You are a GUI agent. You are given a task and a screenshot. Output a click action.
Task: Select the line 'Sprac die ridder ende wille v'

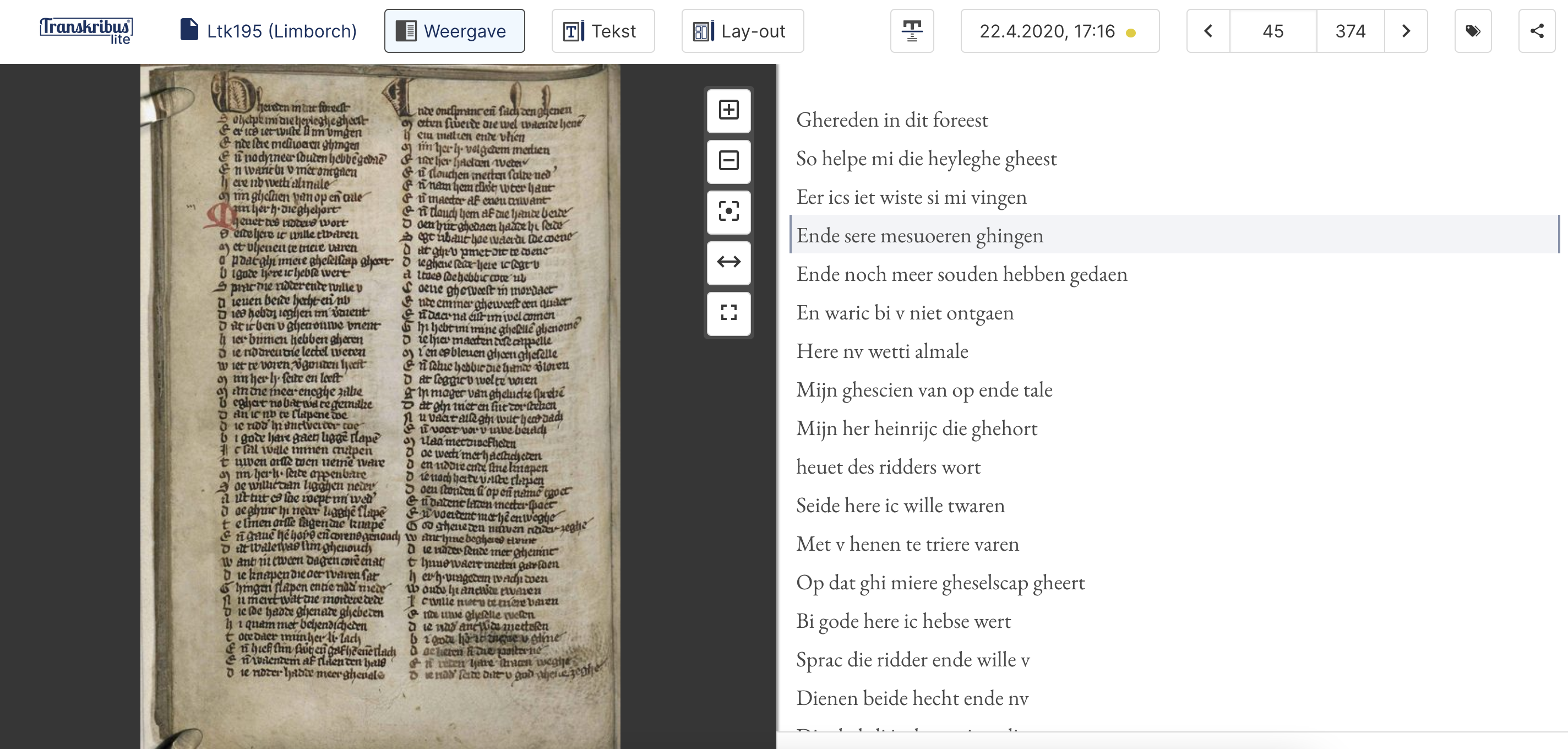pyautogui.click(x=912, y=659)
